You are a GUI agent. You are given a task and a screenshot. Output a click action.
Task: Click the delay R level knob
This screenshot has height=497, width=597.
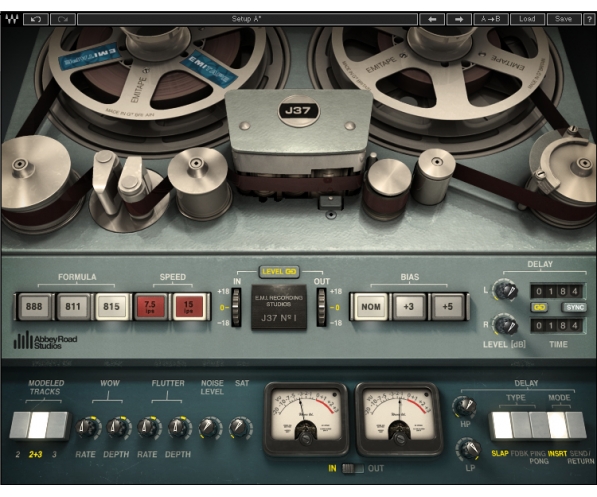506,325
